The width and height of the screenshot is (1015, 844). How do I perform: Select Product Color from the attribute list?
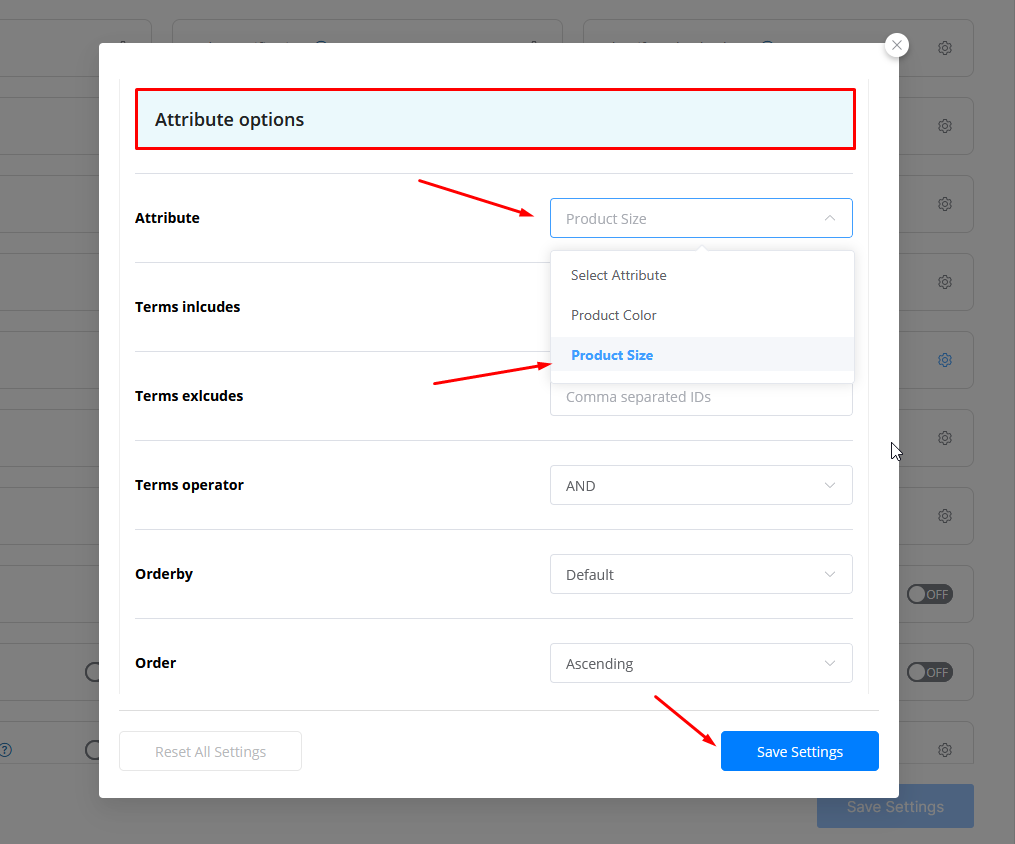[614, 315]
